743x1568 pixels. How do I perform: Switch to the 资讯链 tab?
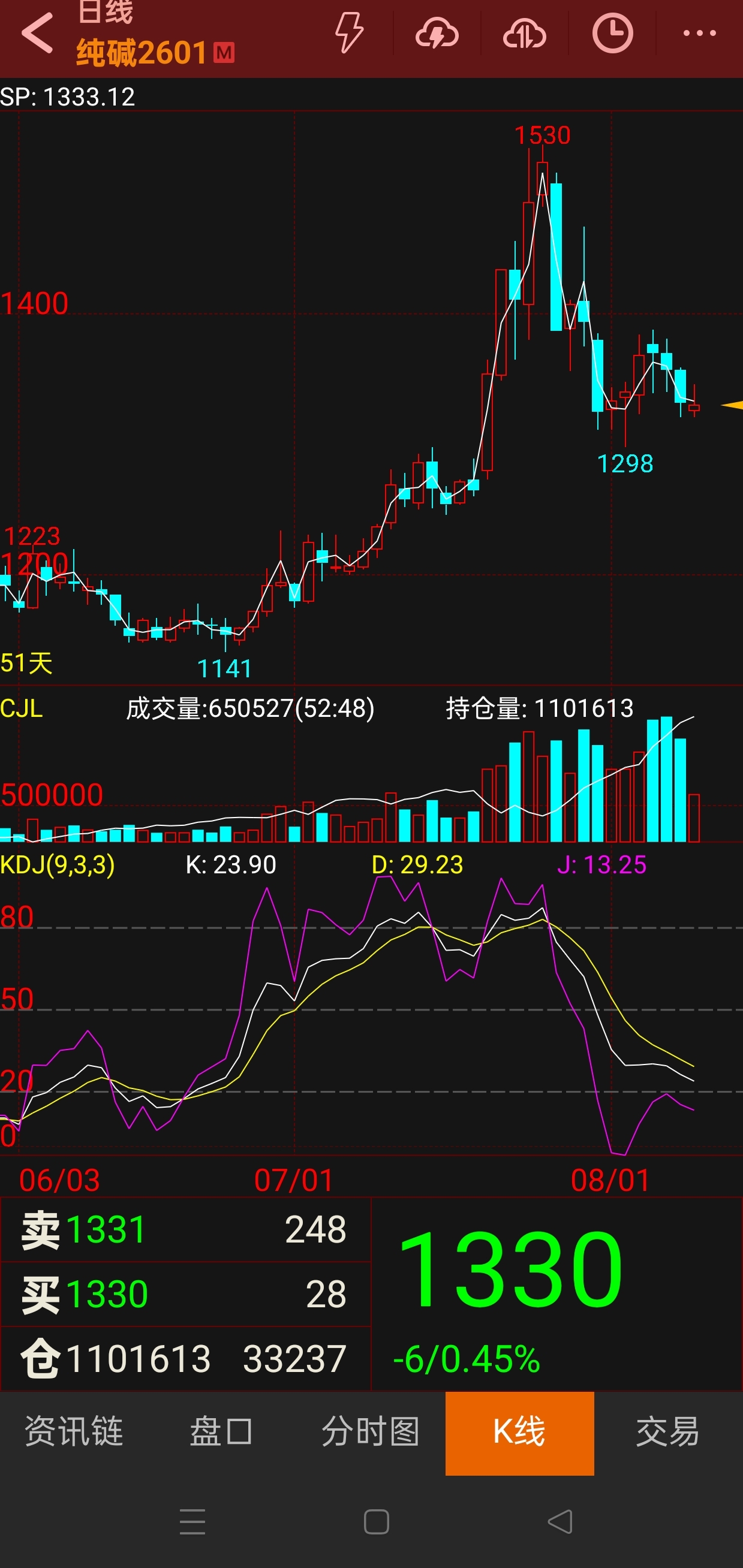[x=74, y=1432]
